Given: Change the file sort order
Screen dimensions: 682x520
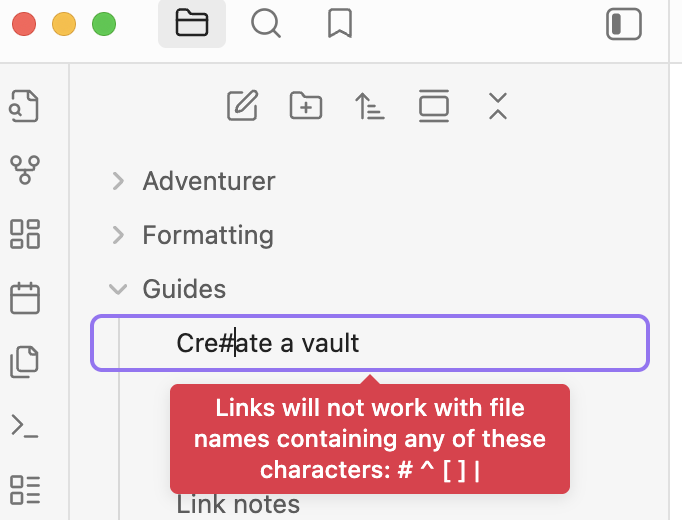Looking at the screenshot, I should click(370, 105).
